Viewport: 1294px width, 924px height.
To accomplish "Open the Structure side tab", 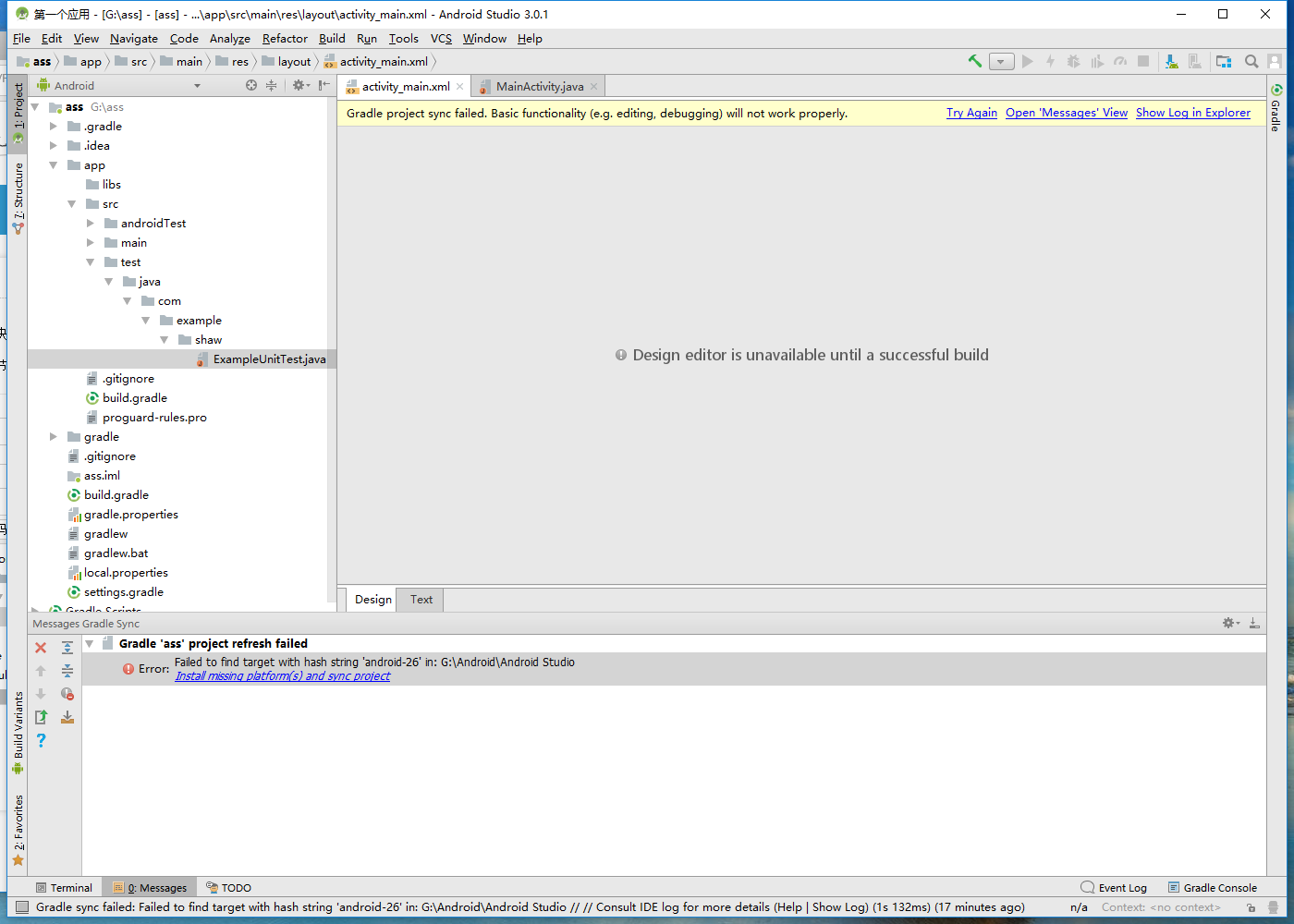I will tap(18, 197).
